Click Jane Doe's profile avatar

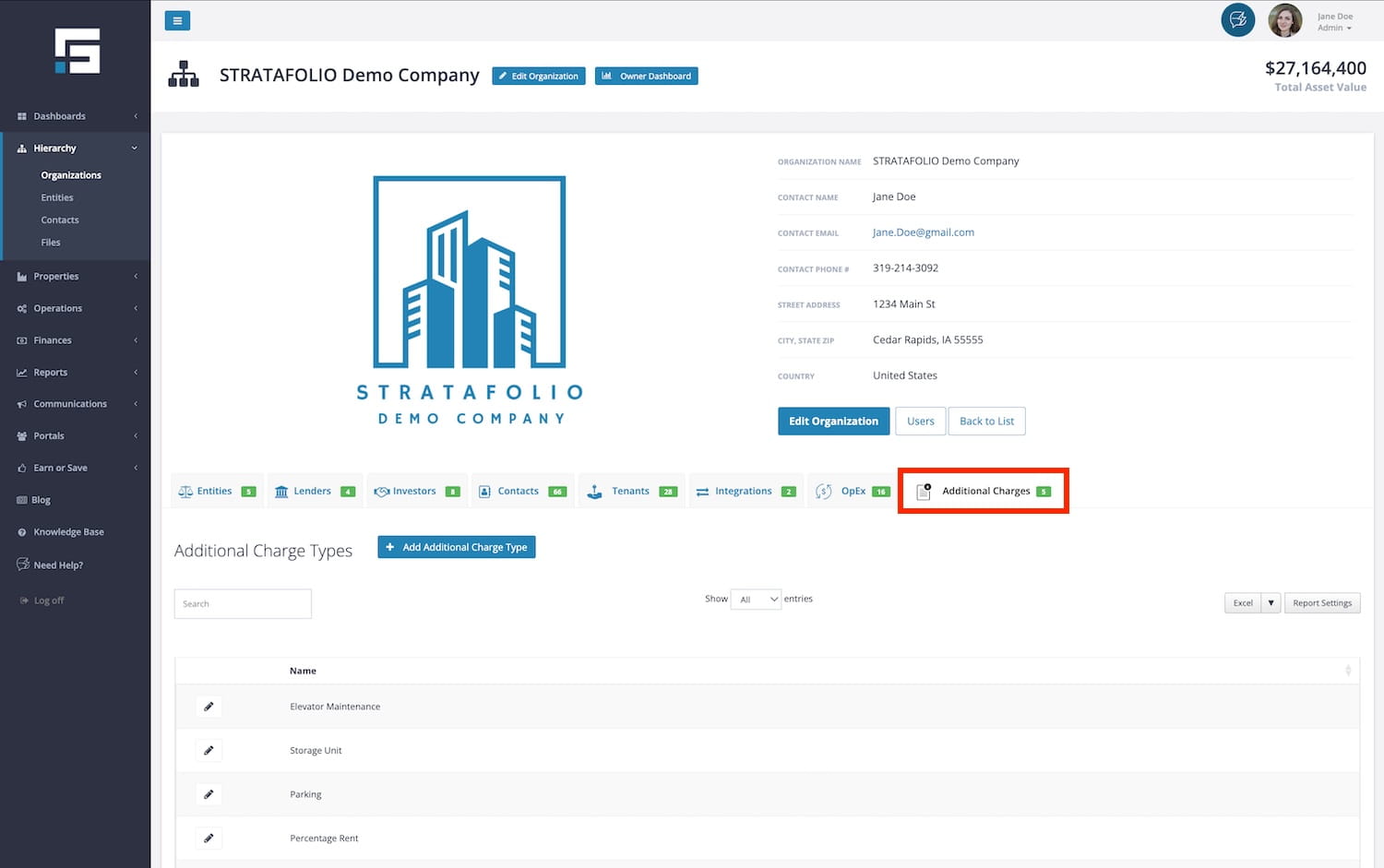pyautogui.click(x=1284, y=20)
